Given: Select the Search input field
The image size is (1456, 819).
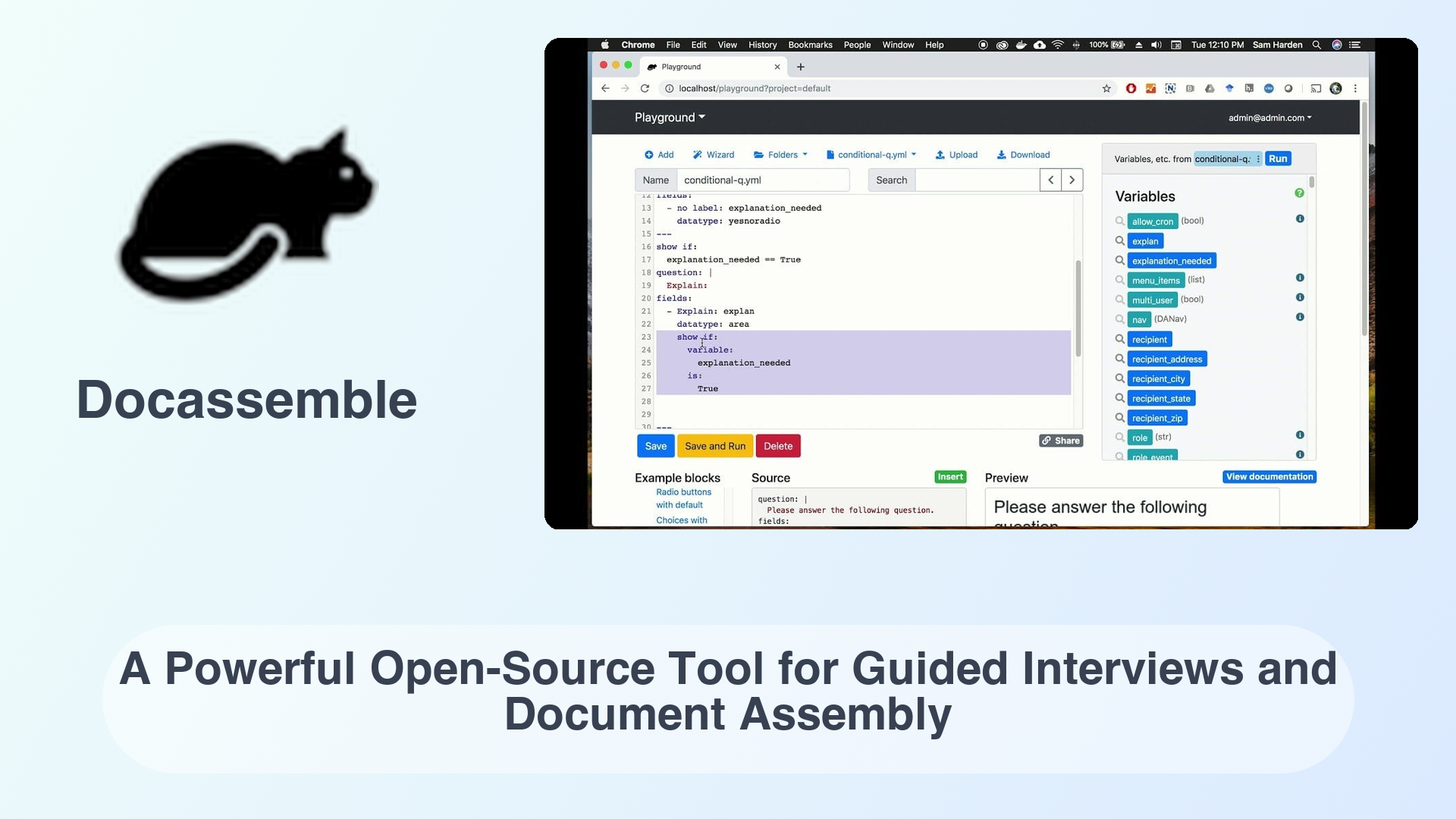Looking at the screenshot, I should (x=975, y=180).
